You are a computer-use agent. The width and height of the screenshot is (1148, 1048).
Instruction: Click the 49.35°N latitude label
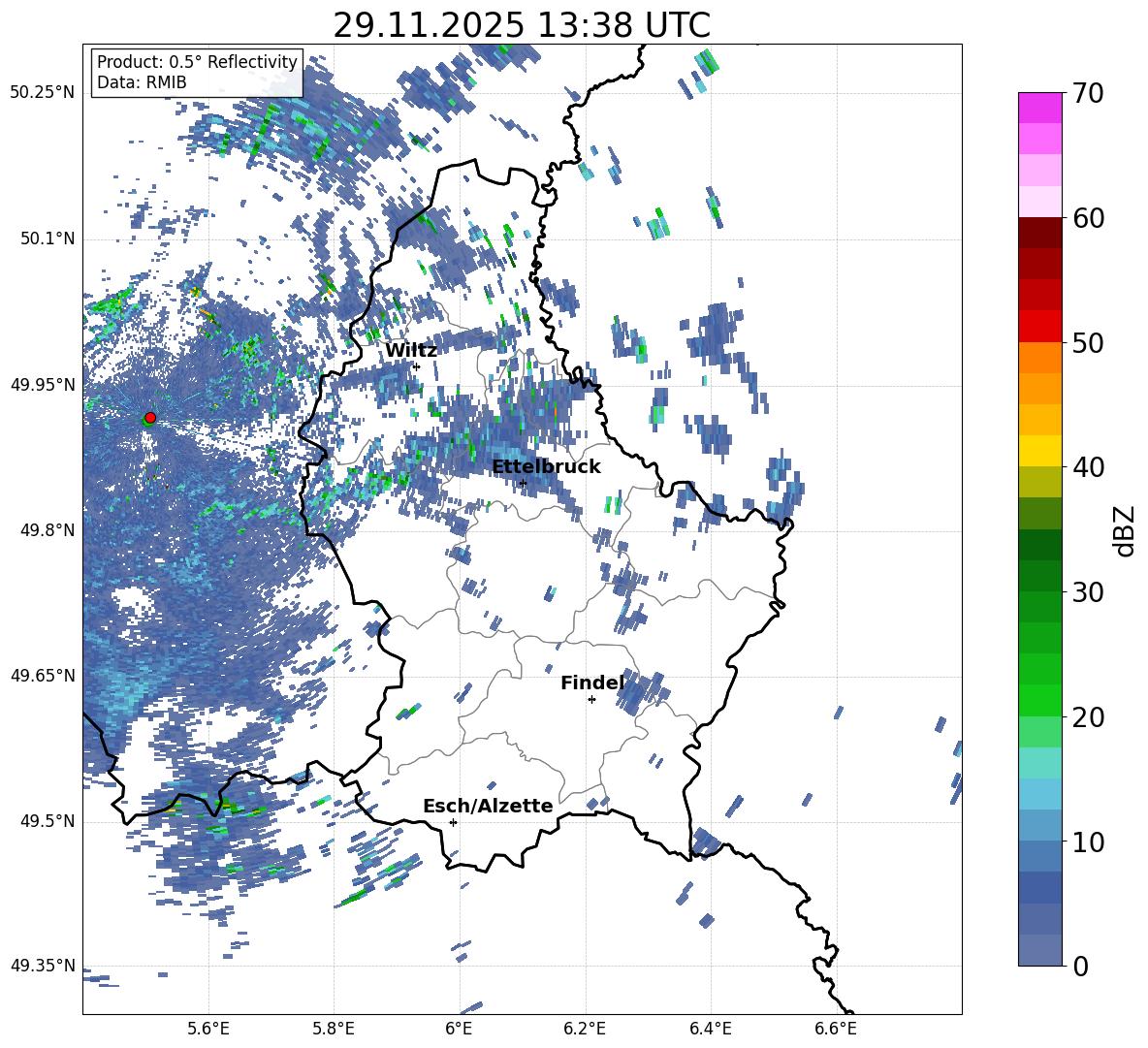(x=43, y=966)
